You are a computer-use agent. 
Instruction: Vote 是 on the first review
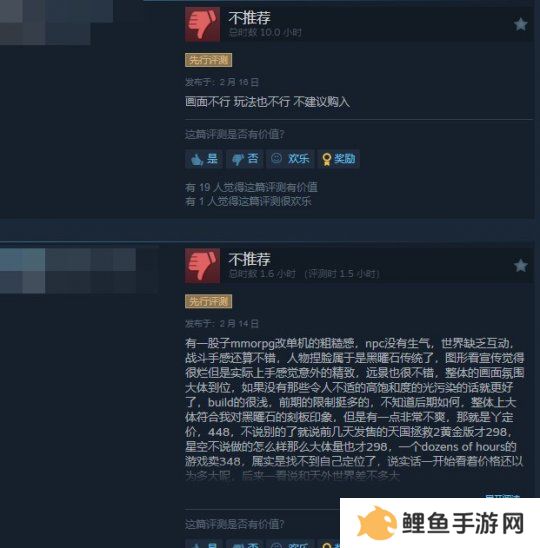coord(204,159)
